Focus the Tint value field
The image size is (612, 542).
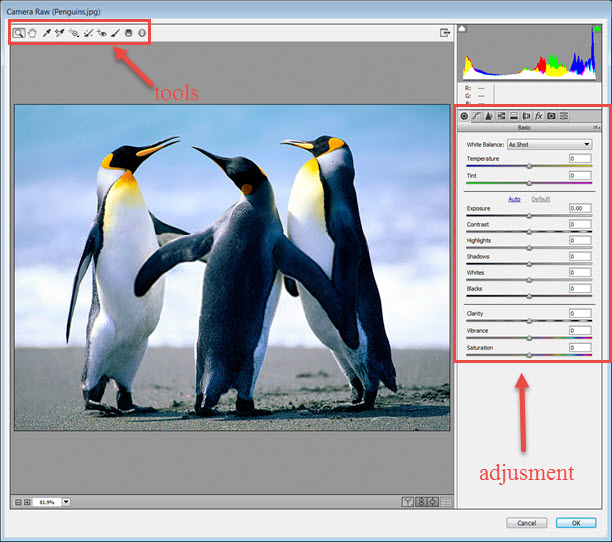point(580,176)
